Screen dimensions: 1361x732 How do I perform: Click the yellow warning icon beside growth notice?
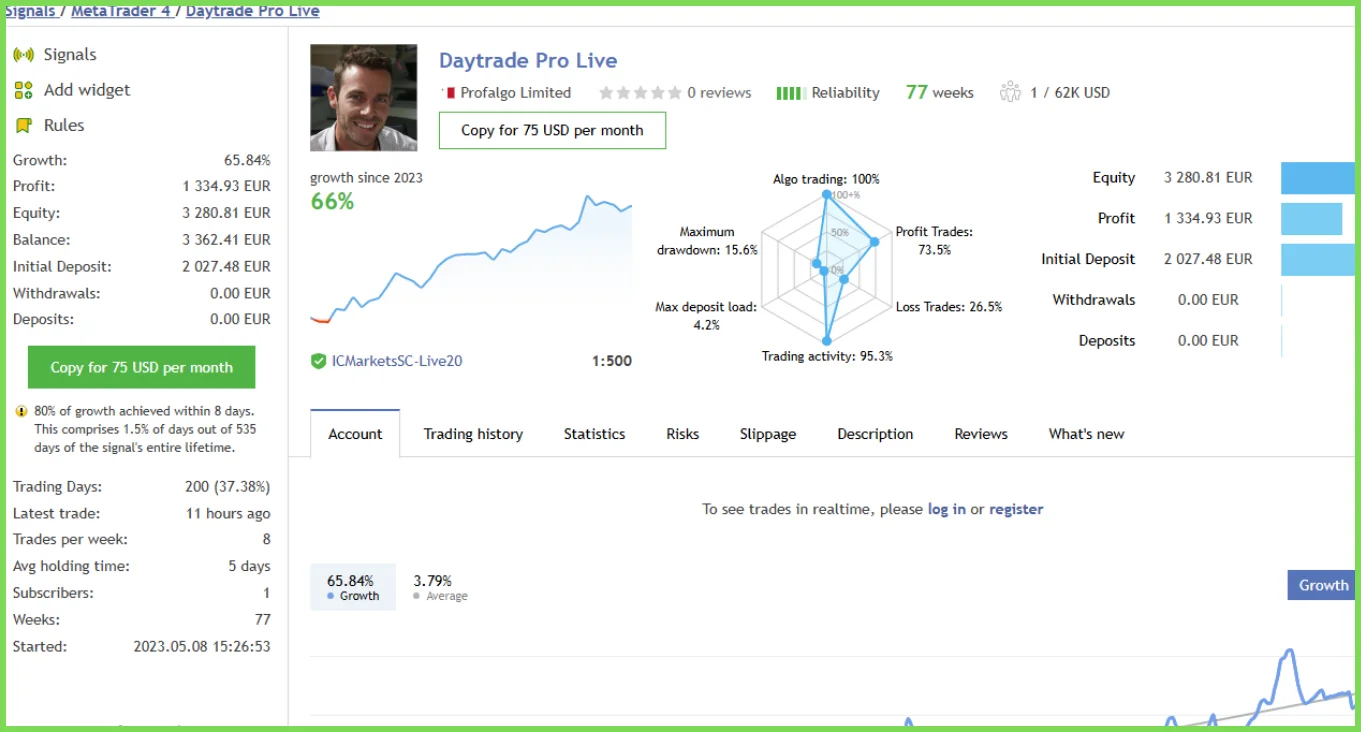(21, 411)
